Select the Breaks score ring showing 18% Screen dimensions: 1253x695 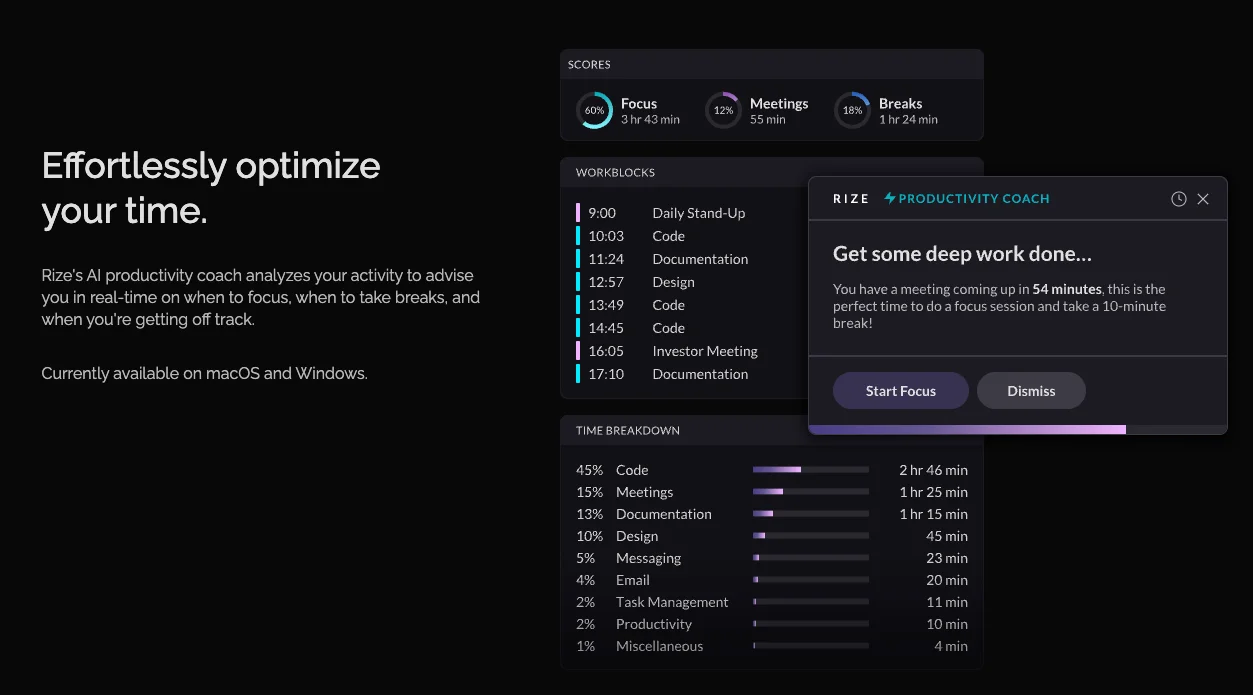tap(851, 110)
